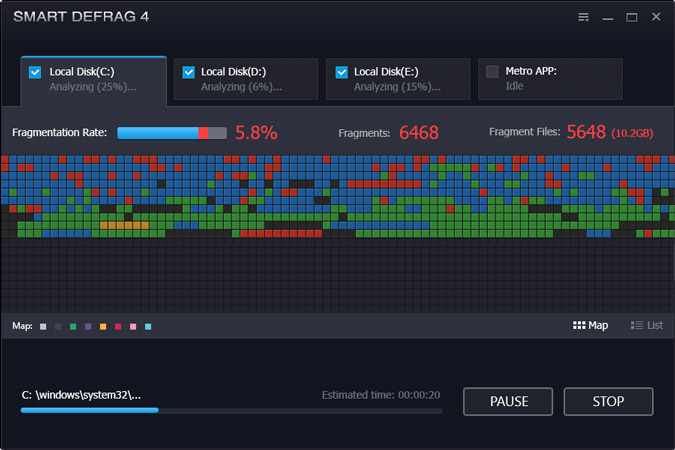The image size is (675, 450).
Task: Uncheck the Local Disk(E:) checkbox
Action: pyautogui.click(x=341, y=72)
